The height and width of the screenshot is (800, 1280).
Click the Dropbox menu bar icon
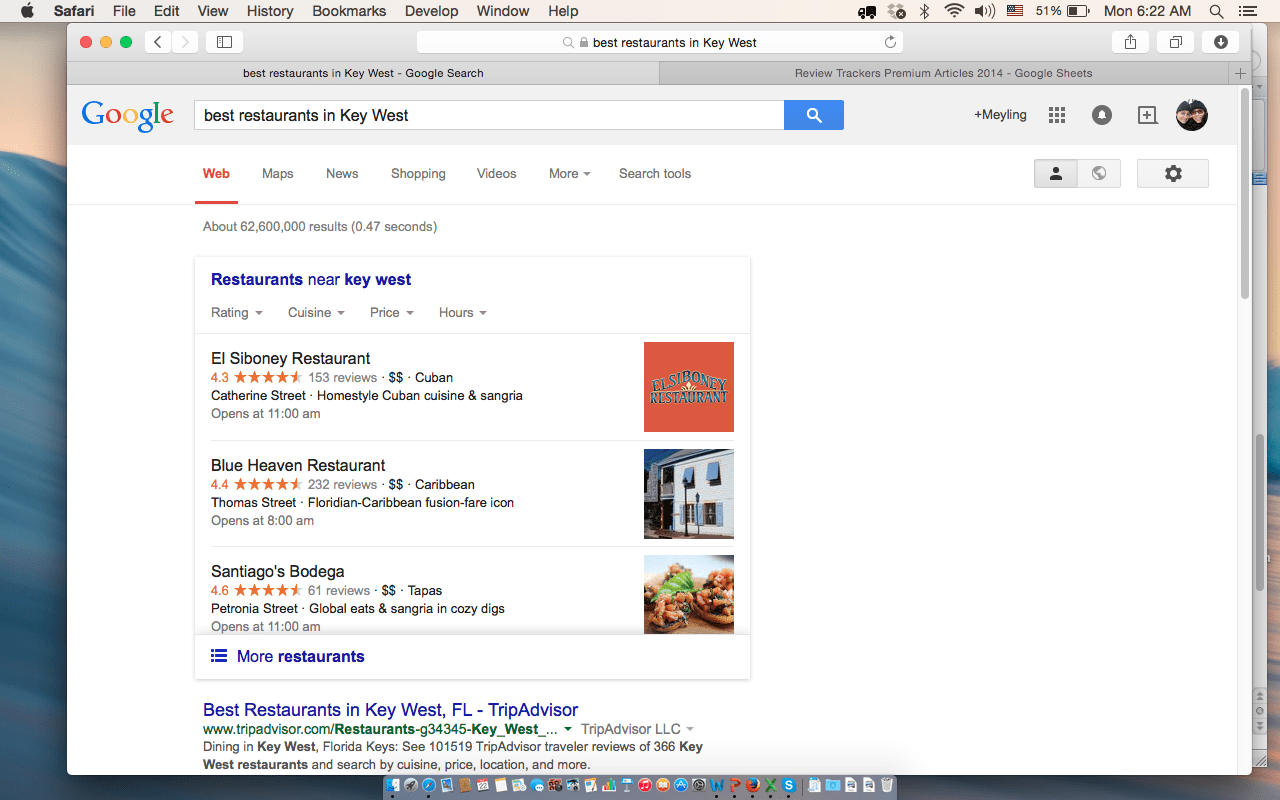tap(897, 11)
